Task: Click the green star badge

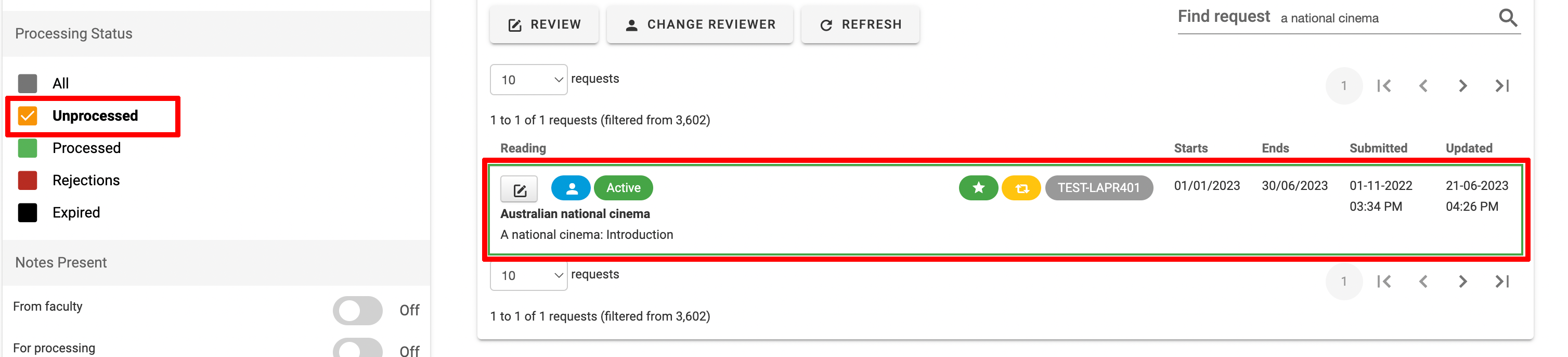Action: [x=978, y=188]
